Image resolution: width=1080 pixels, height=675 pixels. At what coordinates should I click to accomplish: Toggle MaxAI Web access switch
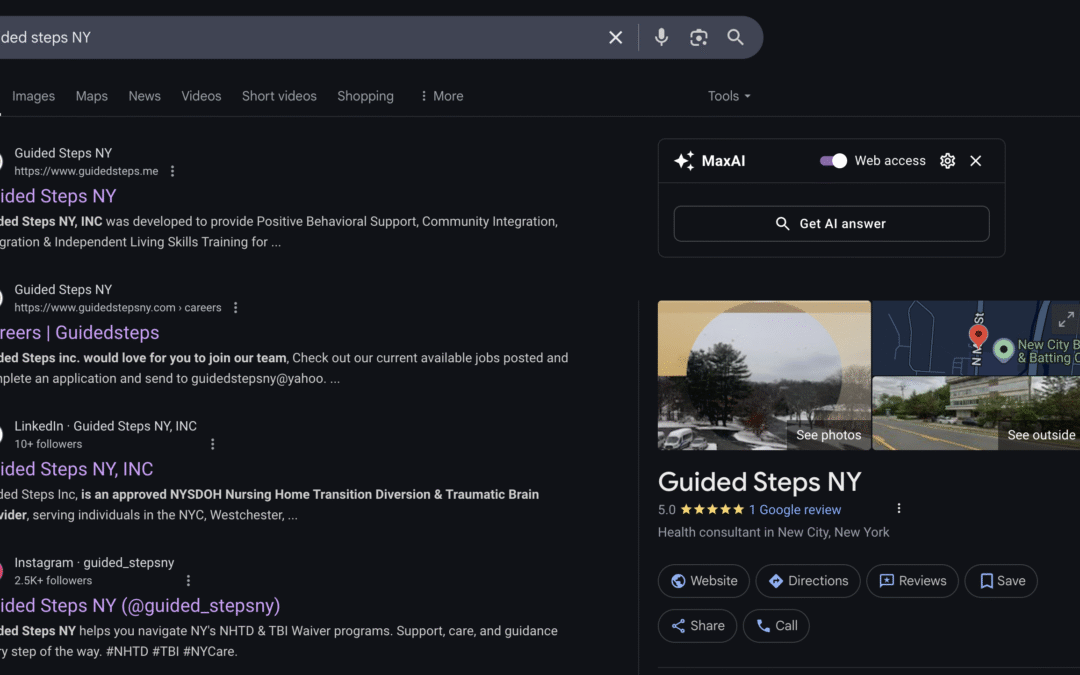(833, 161)
